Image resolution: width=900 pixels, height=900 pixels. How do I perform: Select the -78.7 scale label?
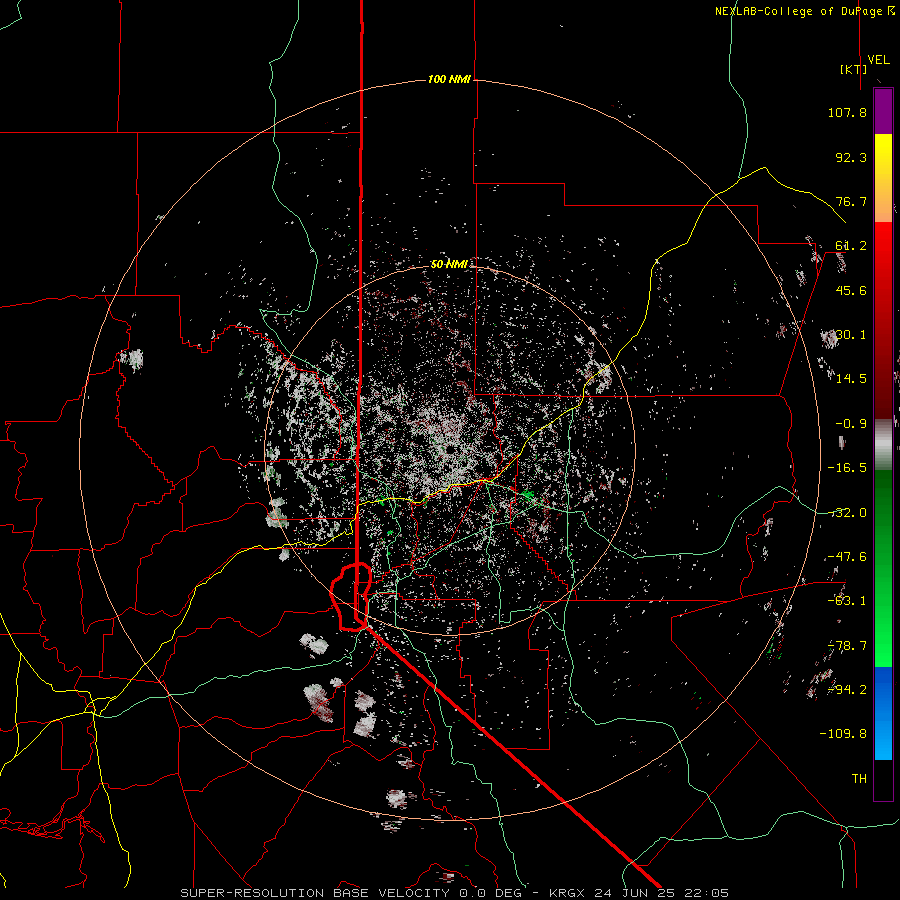coord(847,646)
